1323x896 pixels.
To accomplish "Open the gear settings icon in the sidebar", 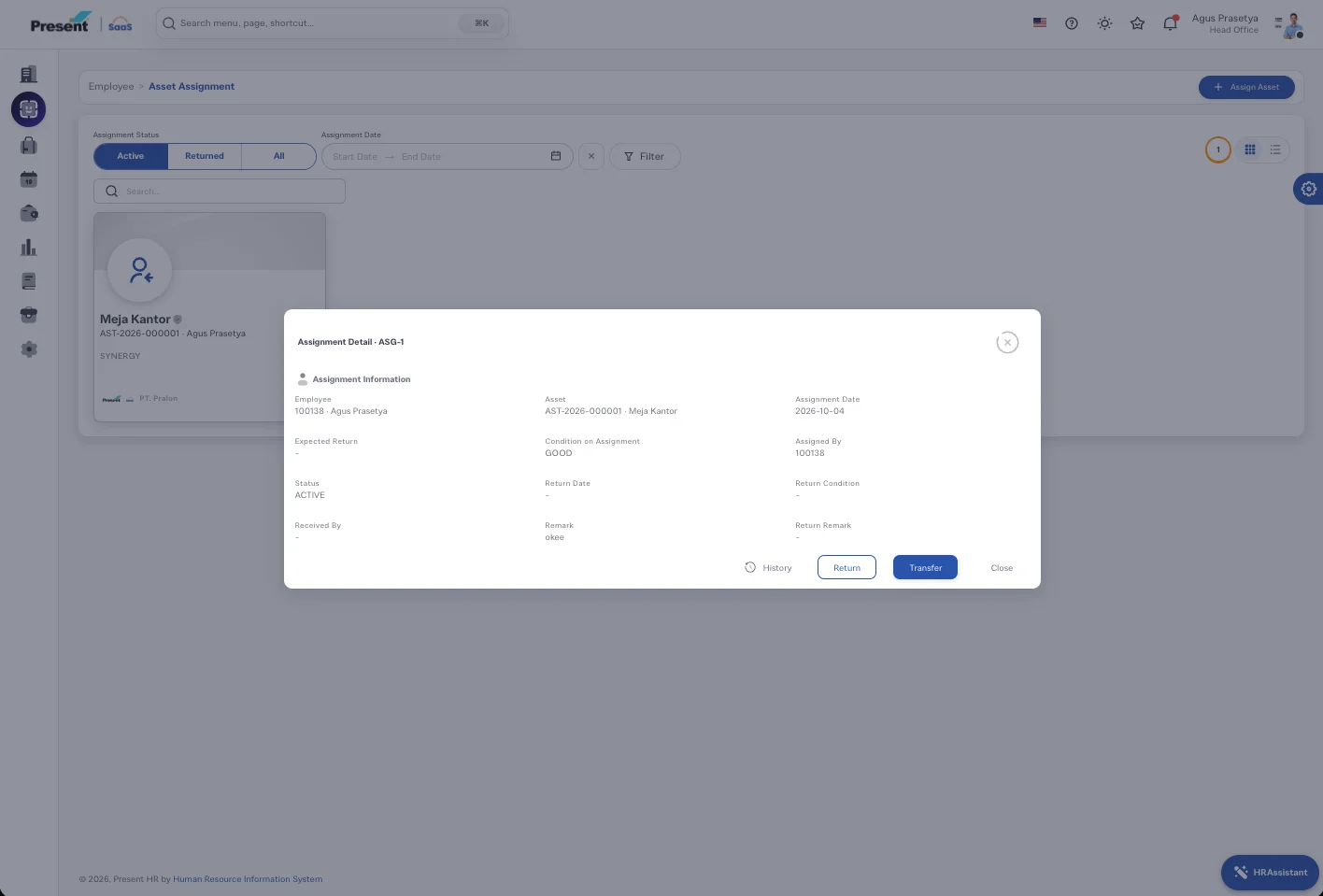I will (29, 349).
